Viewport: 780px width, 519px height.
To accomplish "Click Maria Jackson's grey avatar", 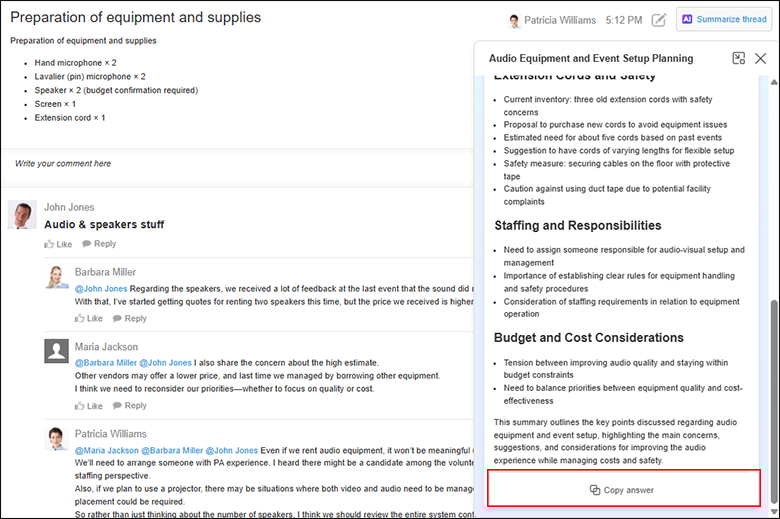I will pos(56,350).
